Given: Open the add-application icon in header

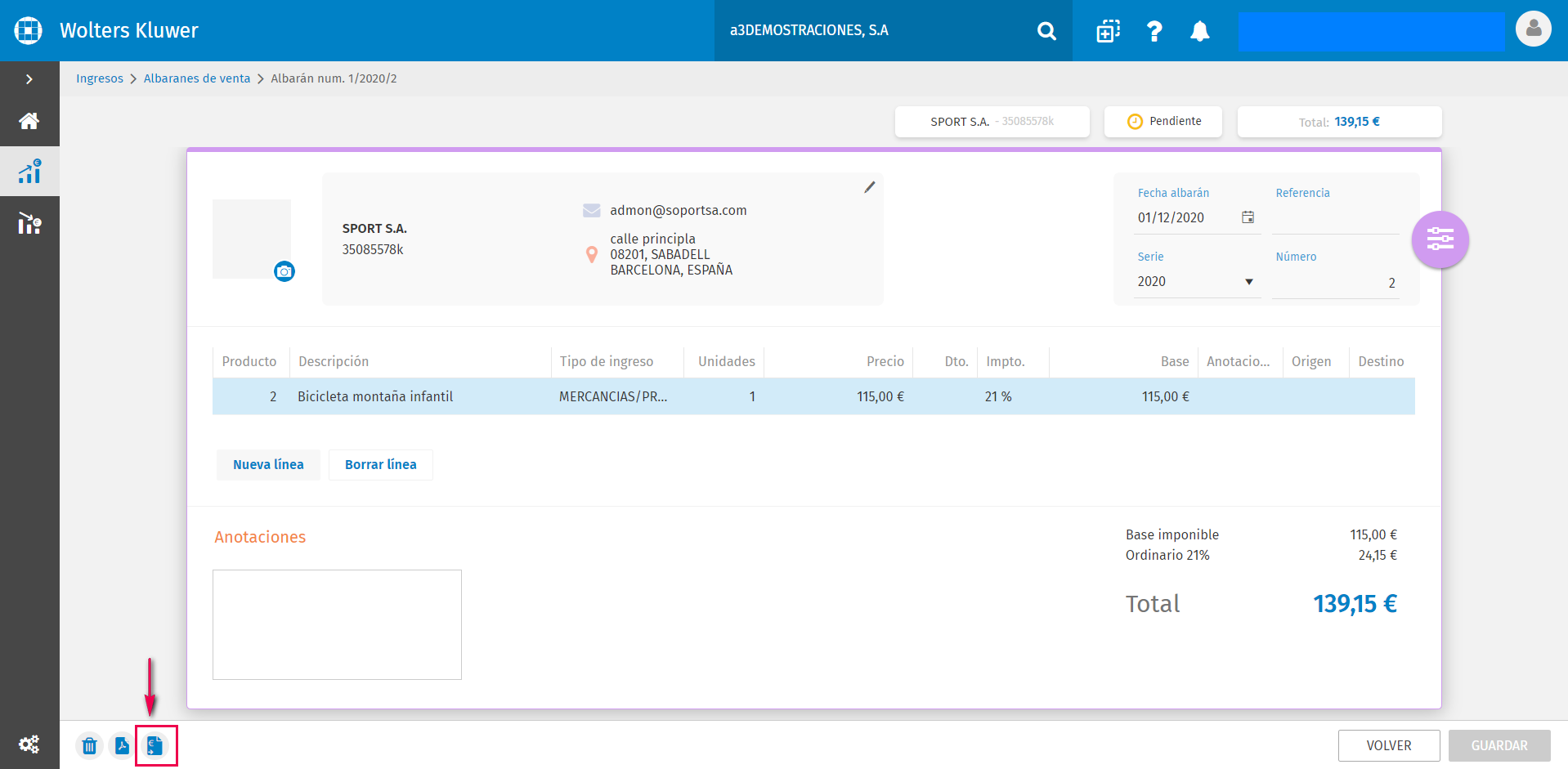Looking at the screenshot, I should [1108, 31].
